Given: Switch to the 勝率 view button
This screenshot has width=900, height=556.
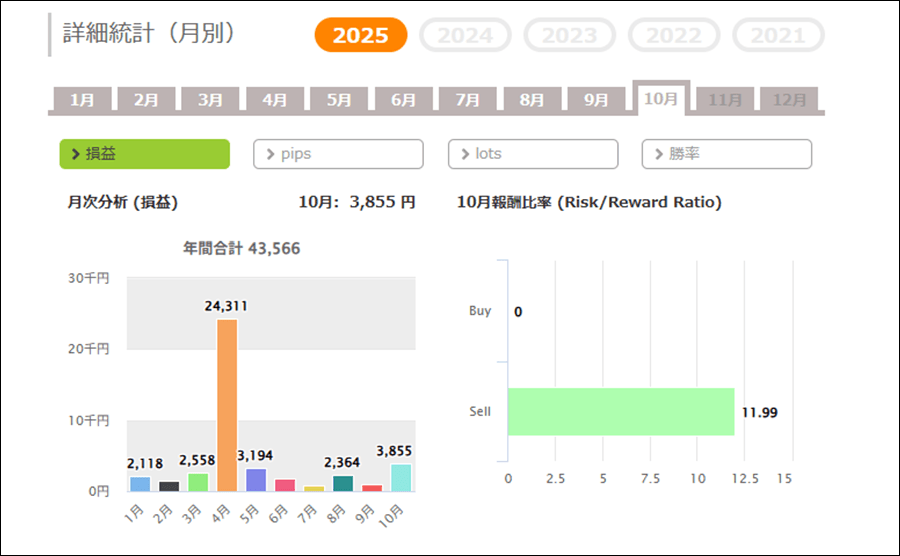Looking at the screenshot, I should pos(727,154).
